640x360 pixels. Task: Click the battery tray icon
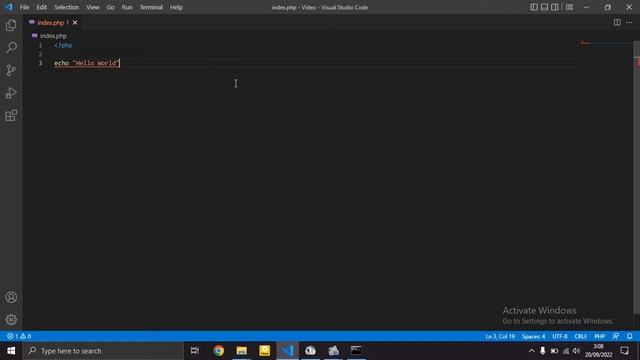pyautogui.click(x=554, y=351)
